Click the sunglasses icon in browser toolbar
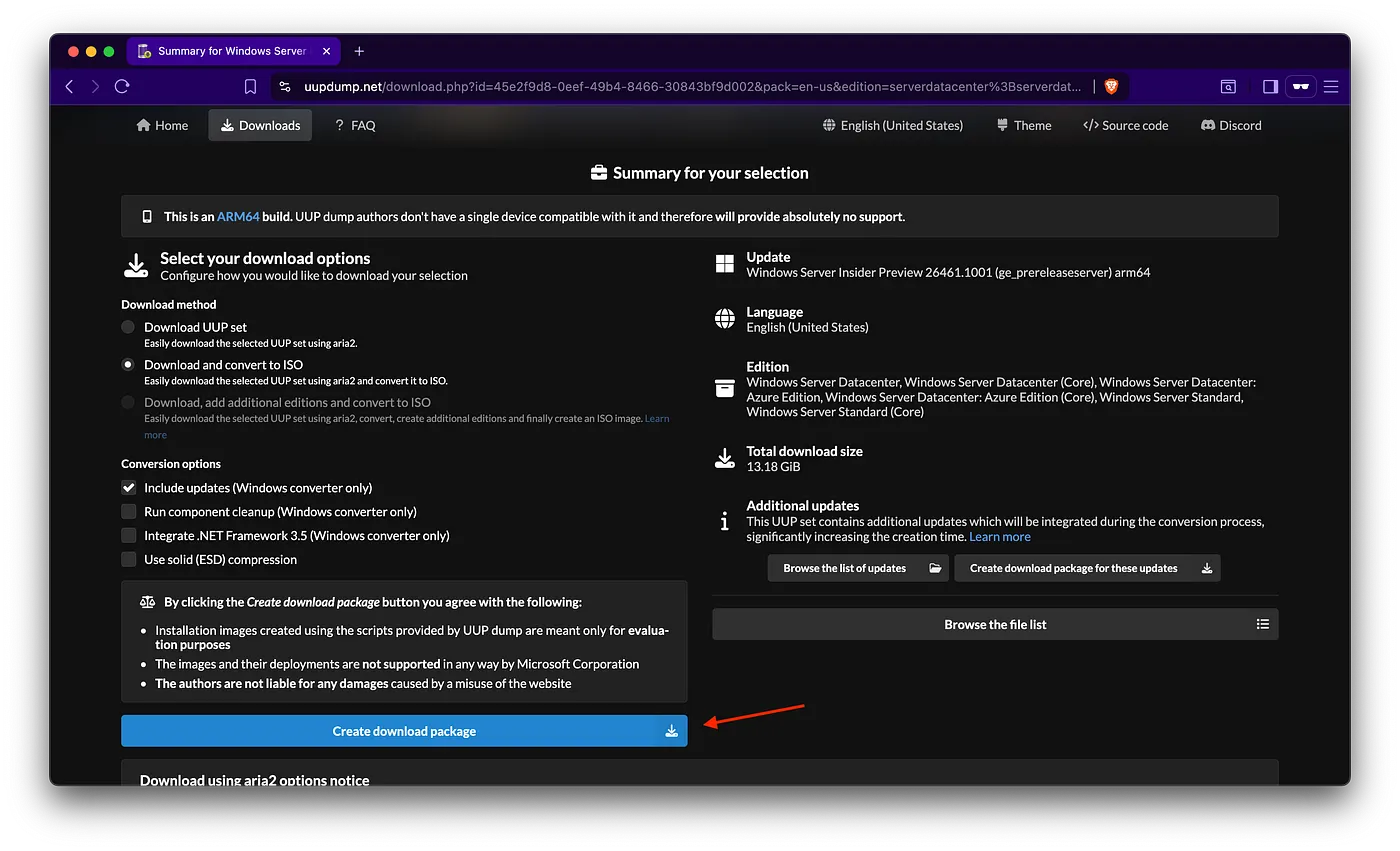Image resolution: width=1400 pixels, height=851 pixels. coord(1300,87)
